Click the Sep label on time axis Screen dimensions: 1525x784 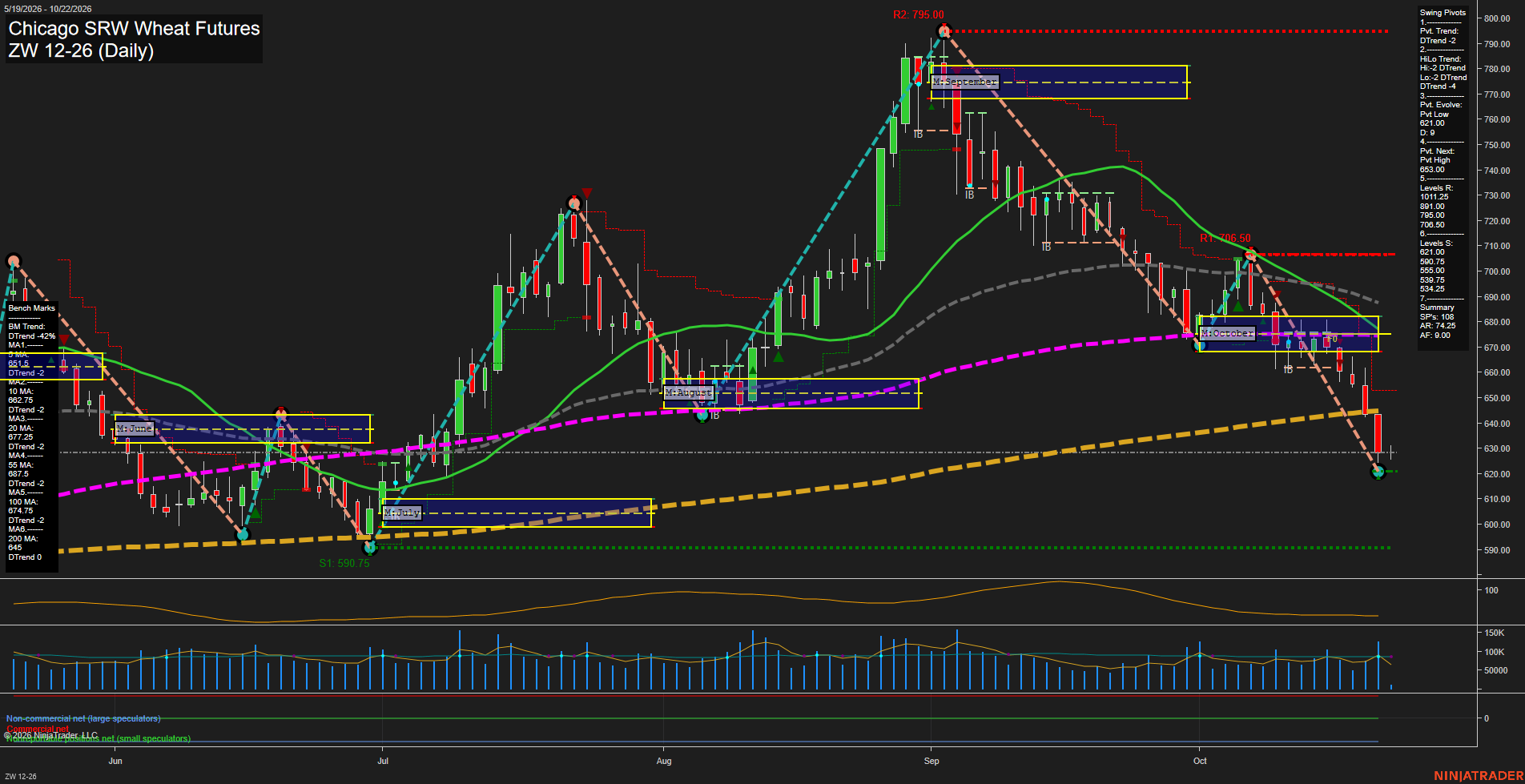pos(931,761)
